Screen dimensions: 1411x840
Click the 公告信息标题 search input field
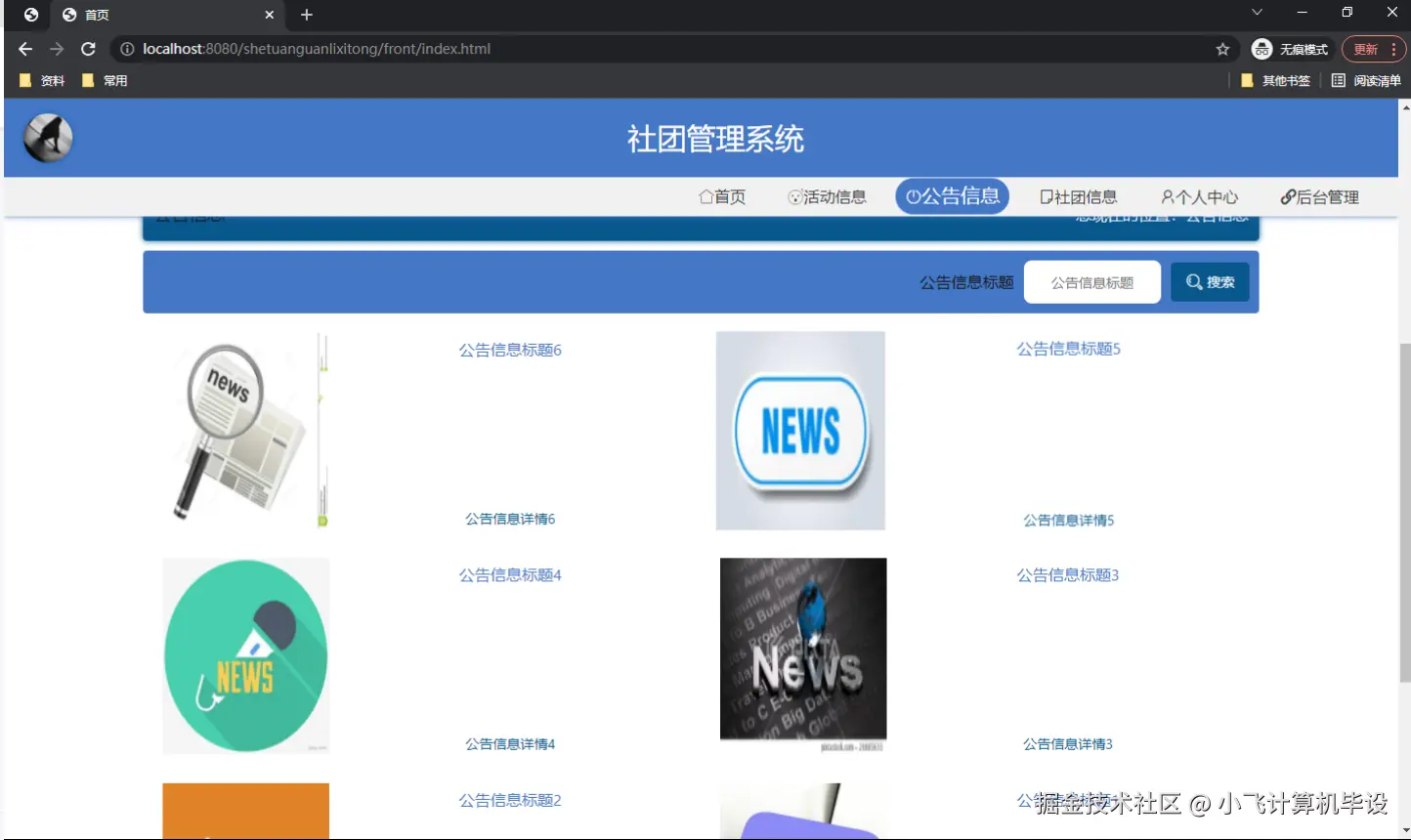click(x=1091, y=281)
